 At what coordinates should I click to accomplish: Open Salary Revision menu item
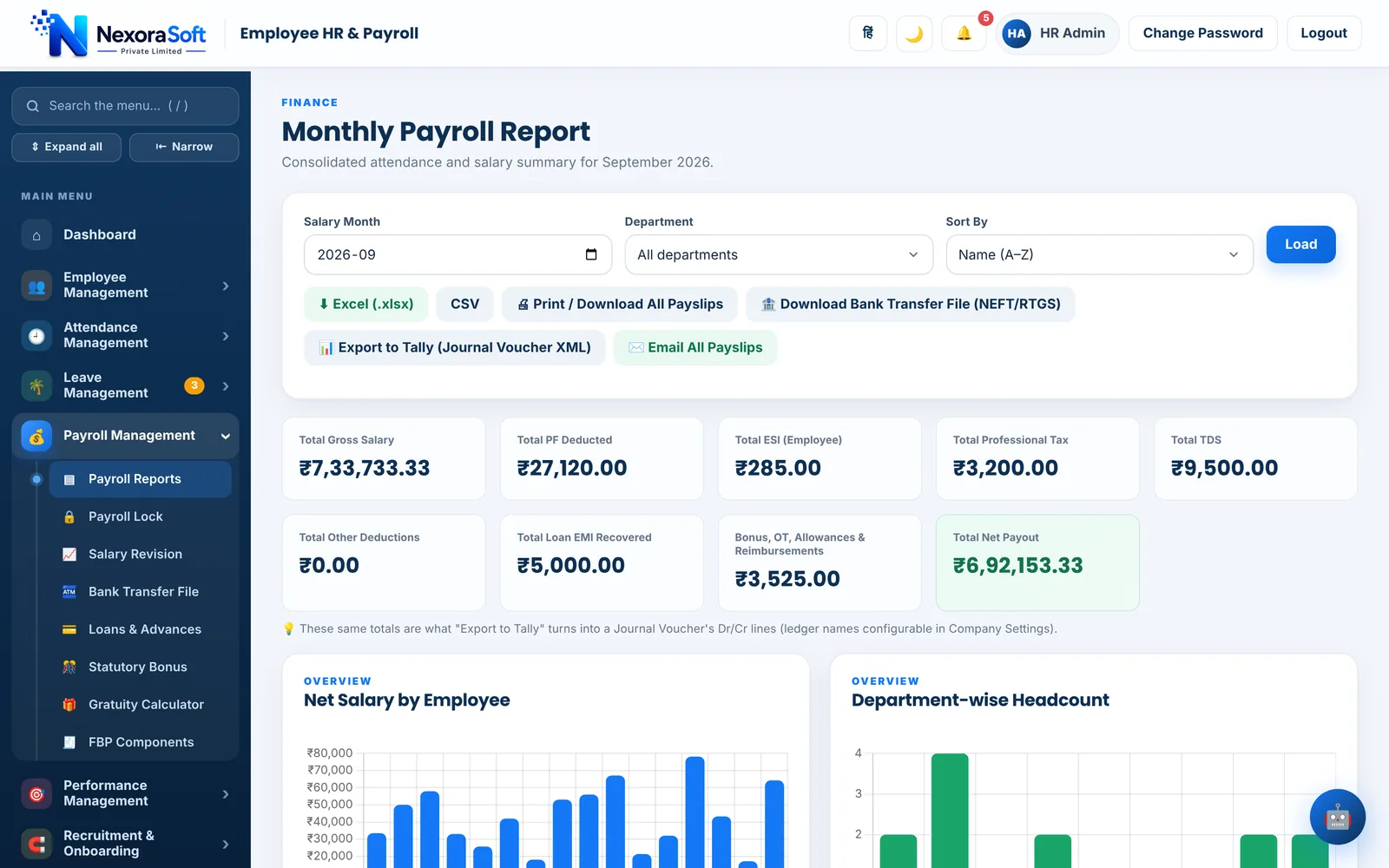coord(140,554)
